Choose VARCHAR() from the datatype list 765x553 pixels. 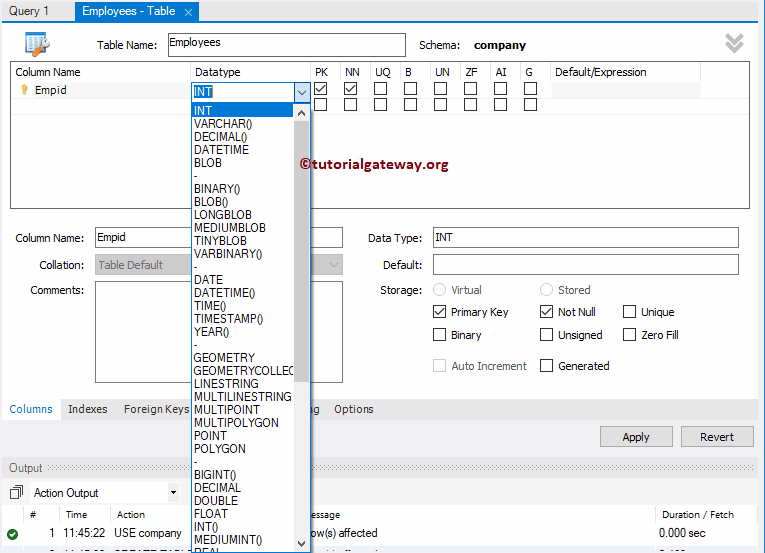pyautogui.click(x=223, y=124)
